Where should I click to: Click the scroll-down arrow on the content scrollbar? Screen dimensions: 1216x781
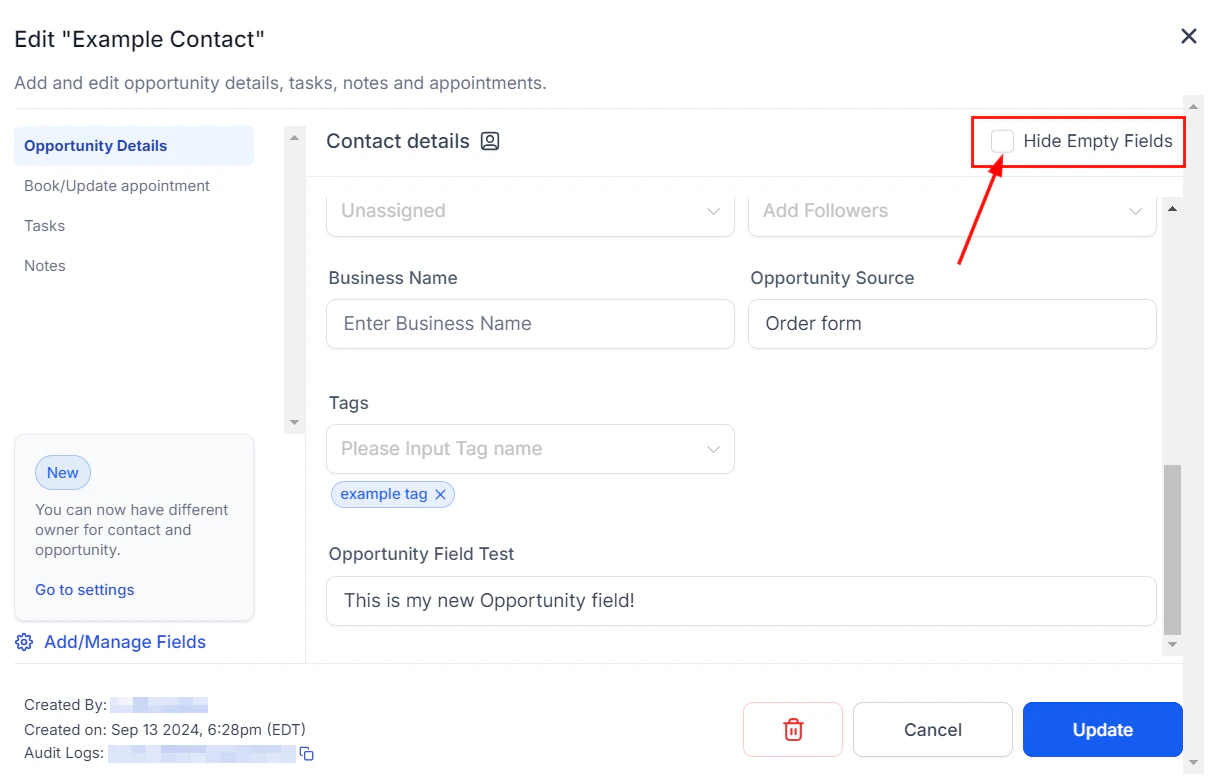[x=1171, y=645]
